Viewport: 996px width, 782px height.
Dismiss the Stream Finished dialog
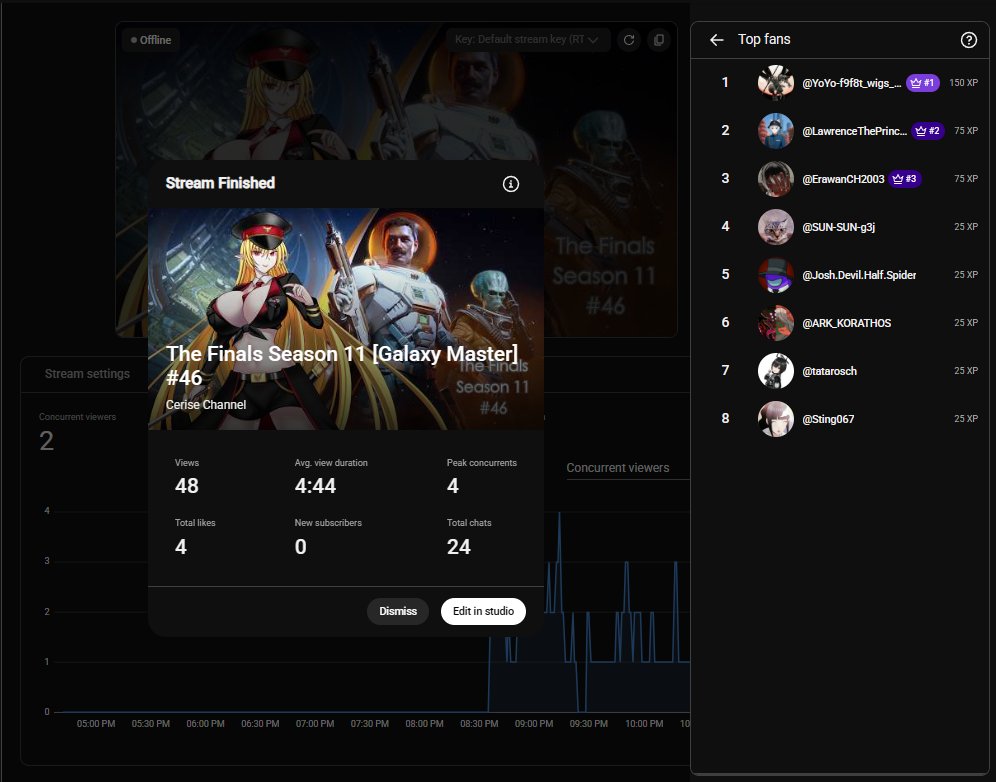pyautogui.click(x=398, y=611)
